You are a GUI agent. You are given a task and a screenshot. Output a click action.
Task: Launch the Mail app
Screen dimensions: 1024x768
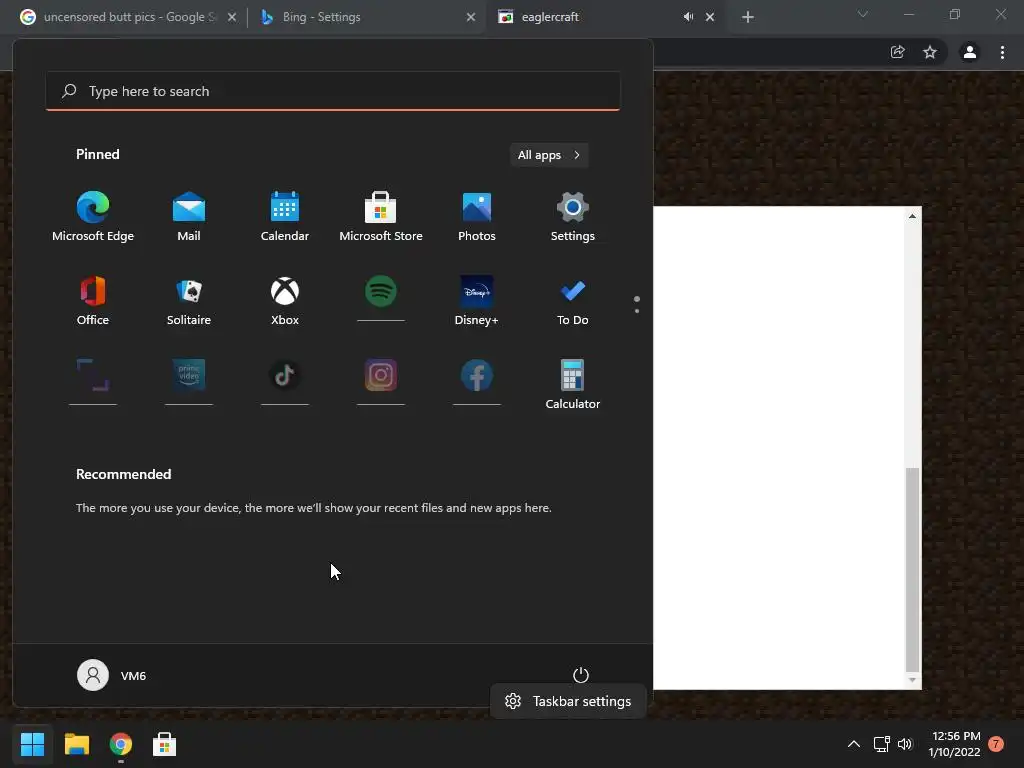click(189, 217)
